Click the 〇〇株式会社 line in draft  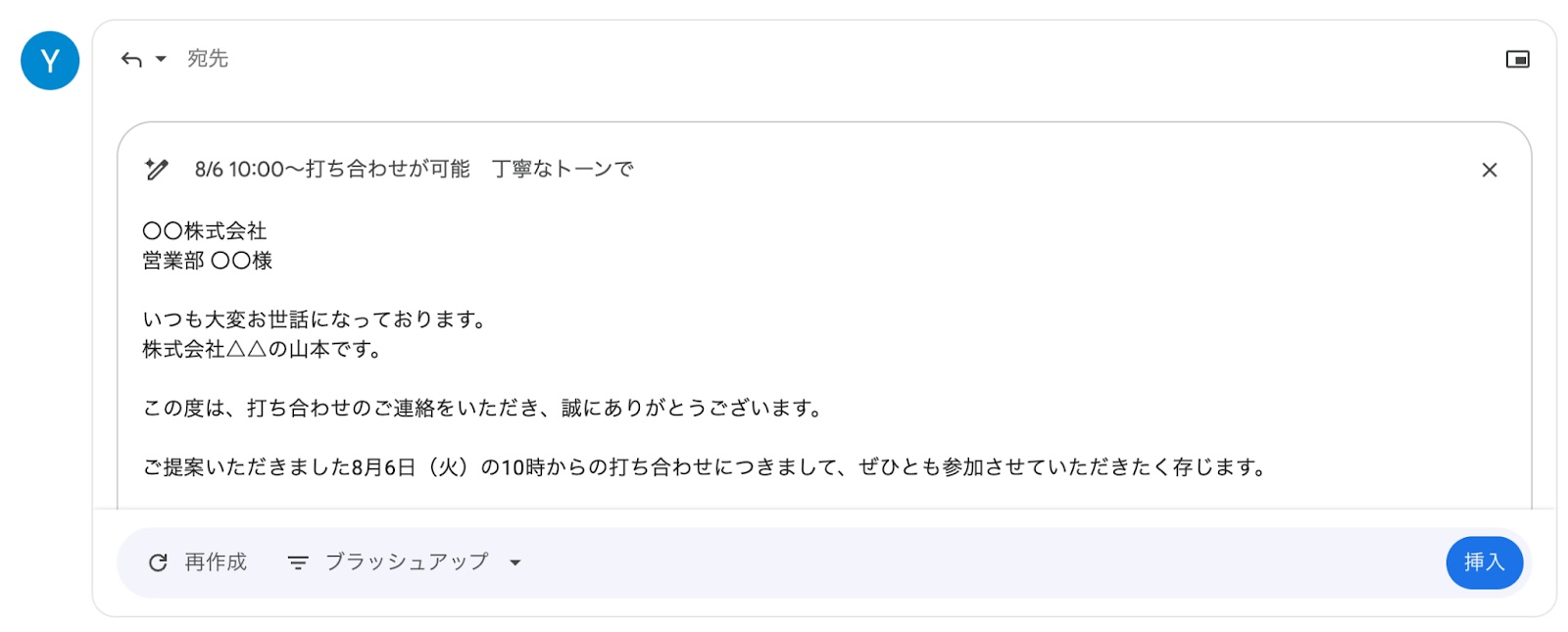point(205,231)
